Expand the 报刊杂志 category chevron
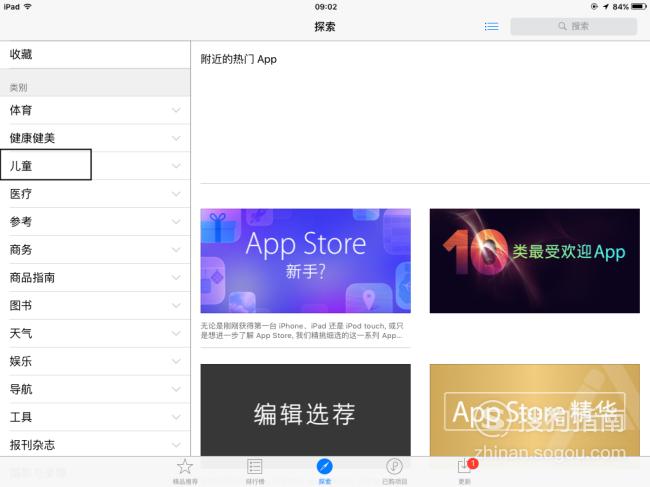Viewport: 650px width, 487px height. 176,445
